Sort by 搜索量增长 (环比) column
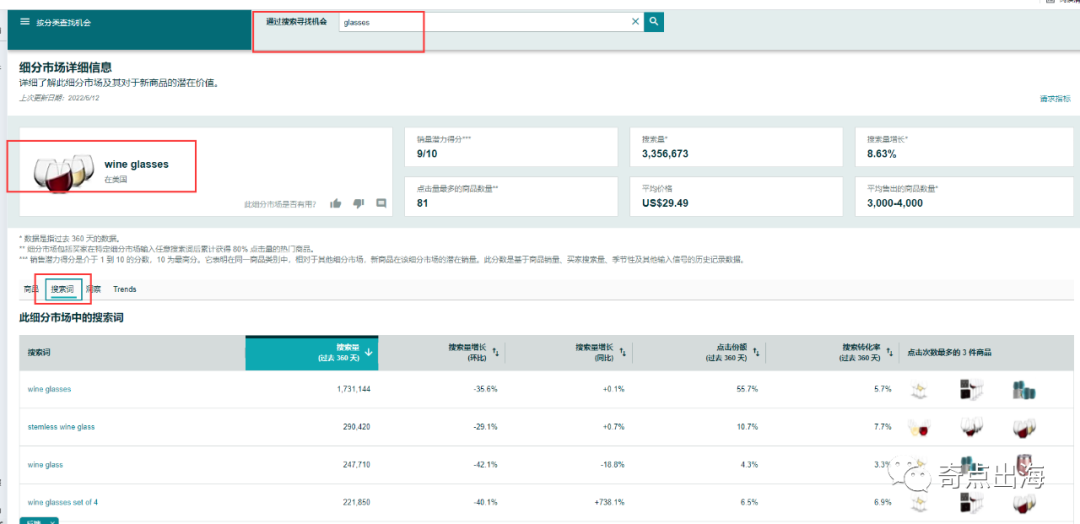Viewport: 1080px width, 524px height. [472, 353]
